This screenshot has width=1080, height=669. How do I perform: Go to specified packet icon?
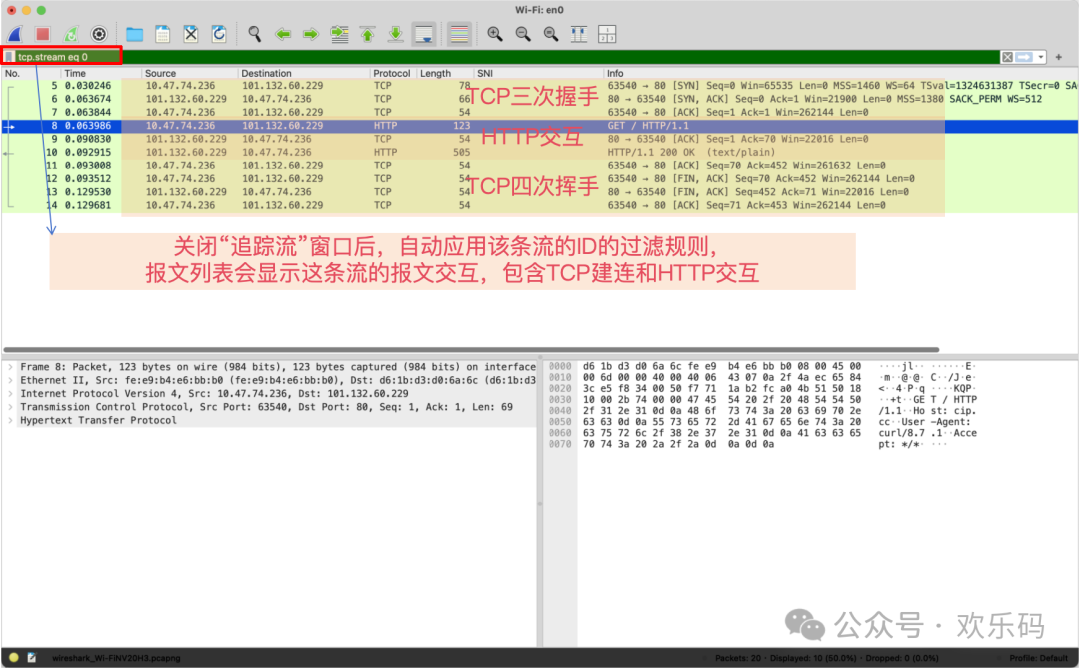coord(339,34)
